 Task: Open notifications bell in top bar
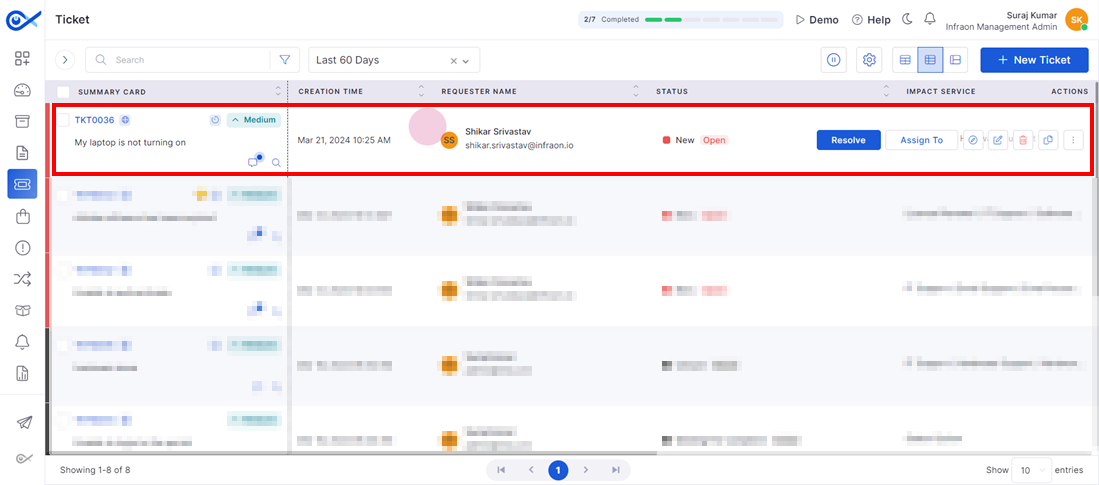point(929,20)
